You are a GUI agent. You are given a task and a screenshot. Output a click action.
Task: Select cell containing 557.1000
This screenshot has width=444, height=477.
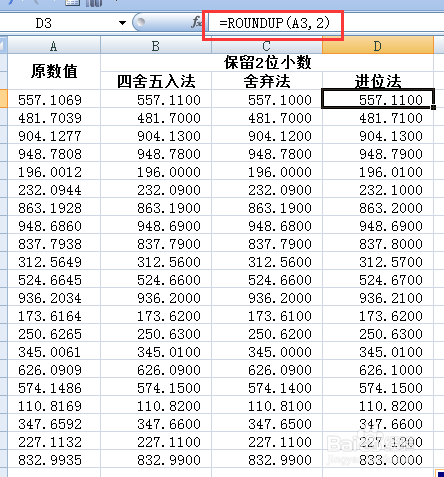click(267, 100)
